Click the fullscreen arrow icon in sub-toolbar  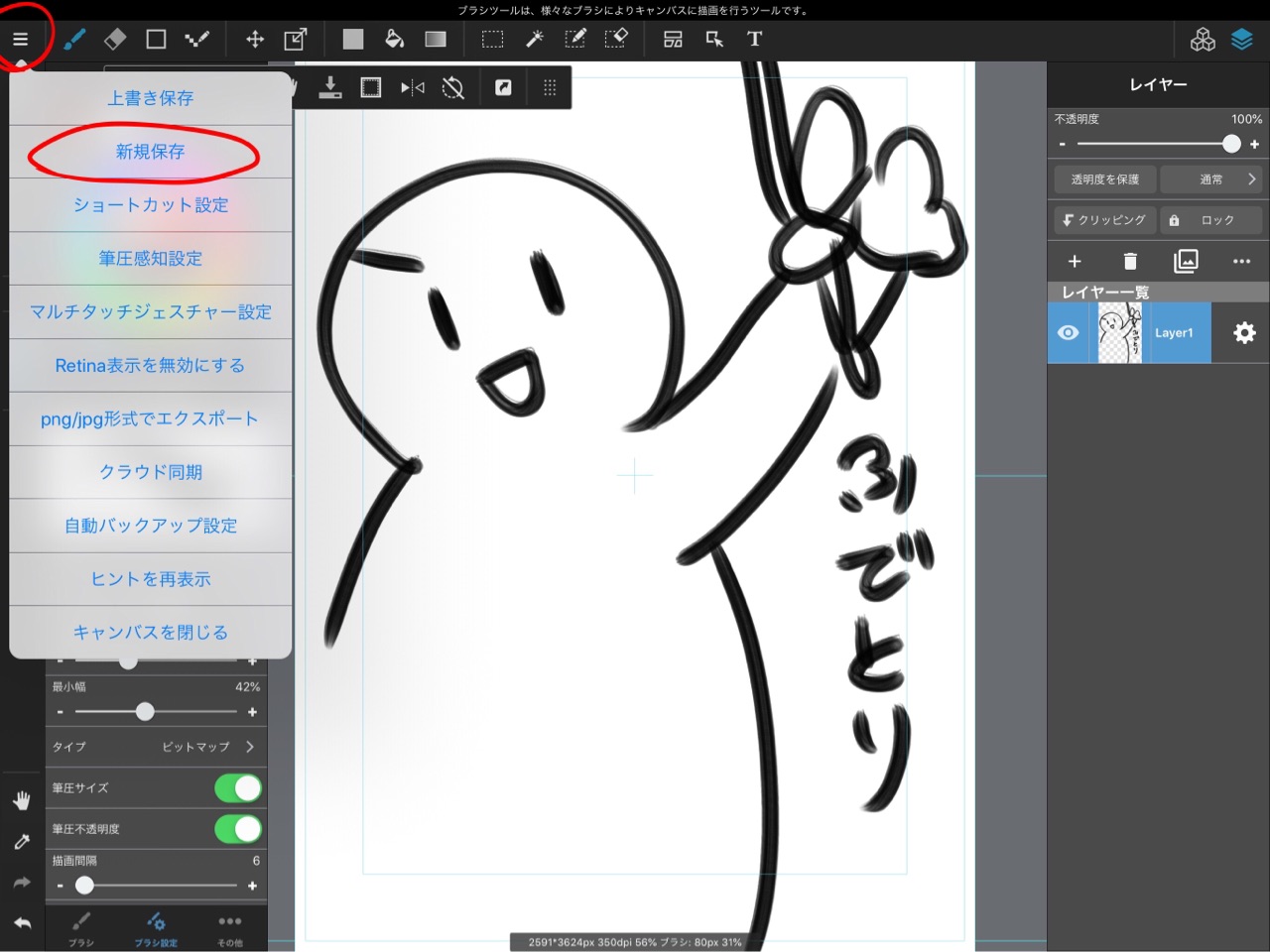coord(503,88)
